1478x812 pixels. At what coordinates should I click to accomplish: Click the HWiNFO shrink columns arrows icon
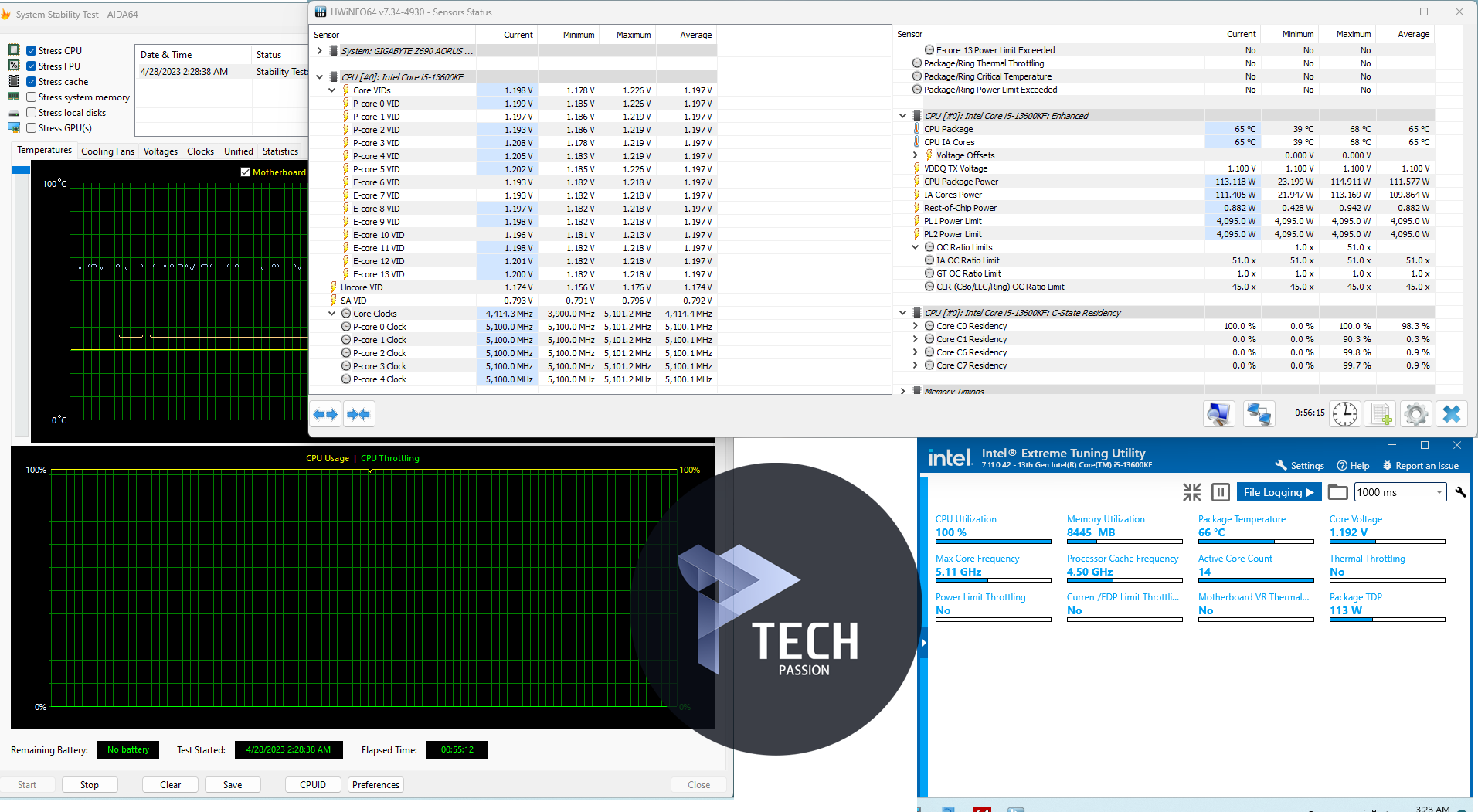[358, 415]
